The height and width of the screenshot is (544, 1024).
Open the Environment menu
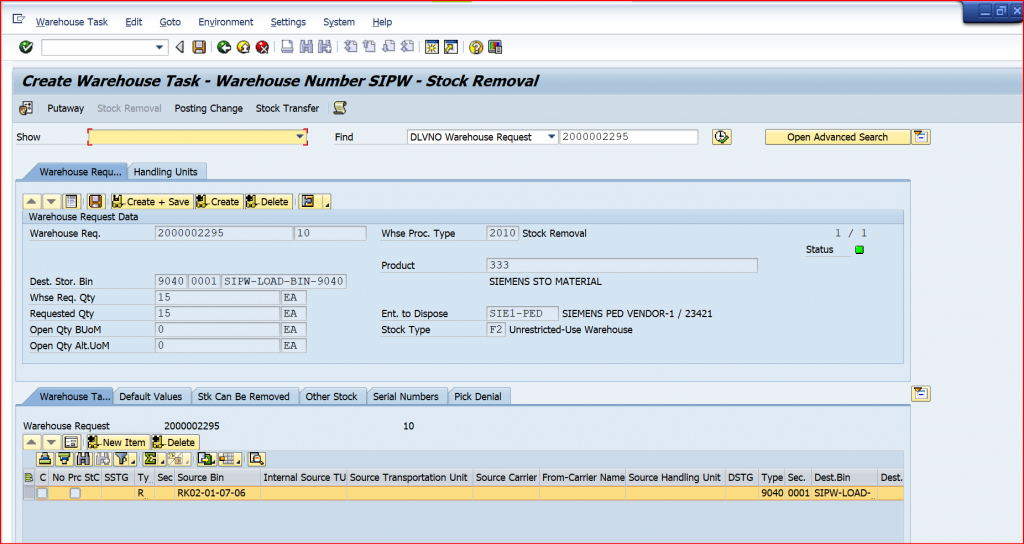(x=226, y=22)
